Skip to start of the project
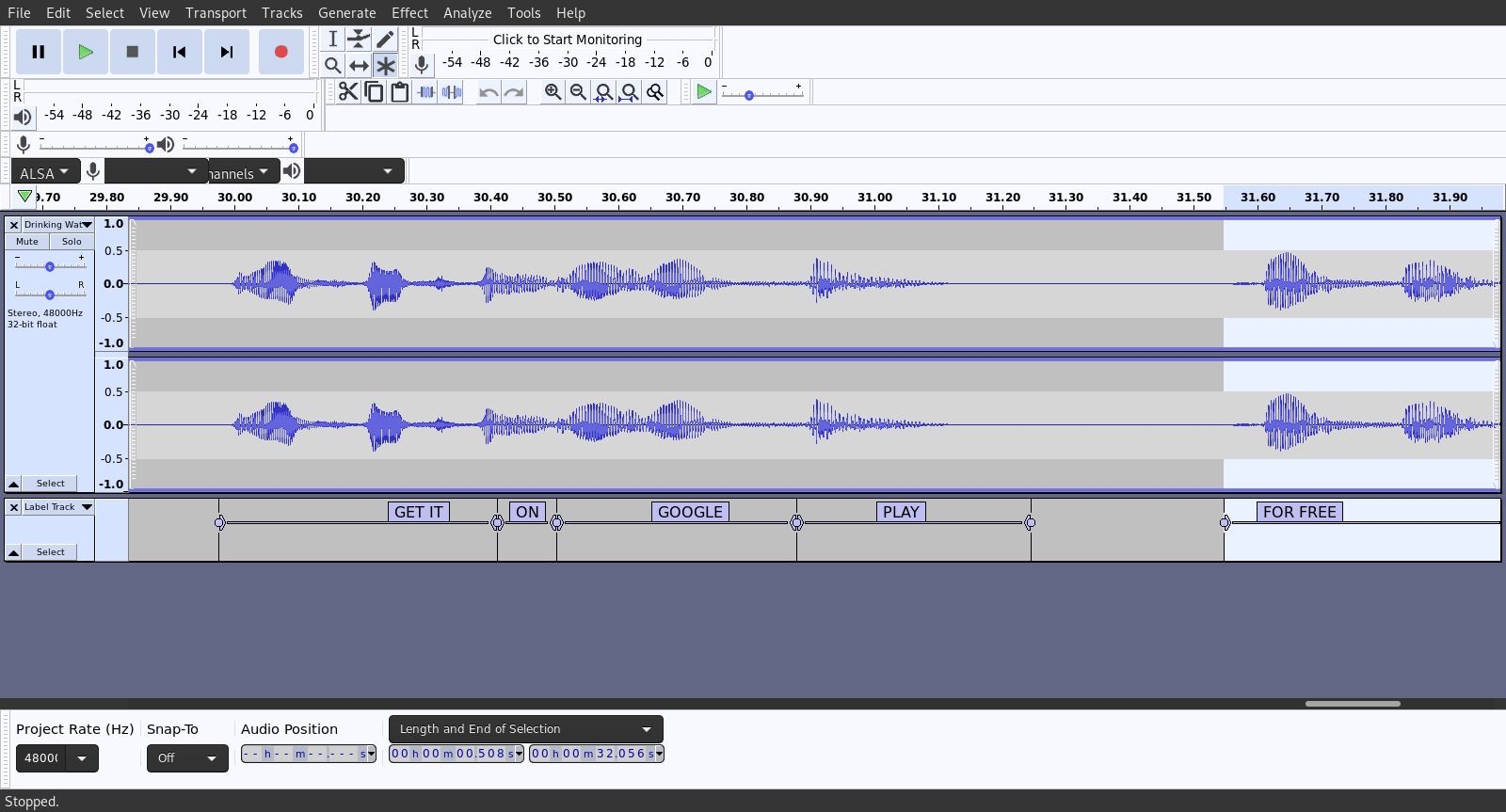 180,52
